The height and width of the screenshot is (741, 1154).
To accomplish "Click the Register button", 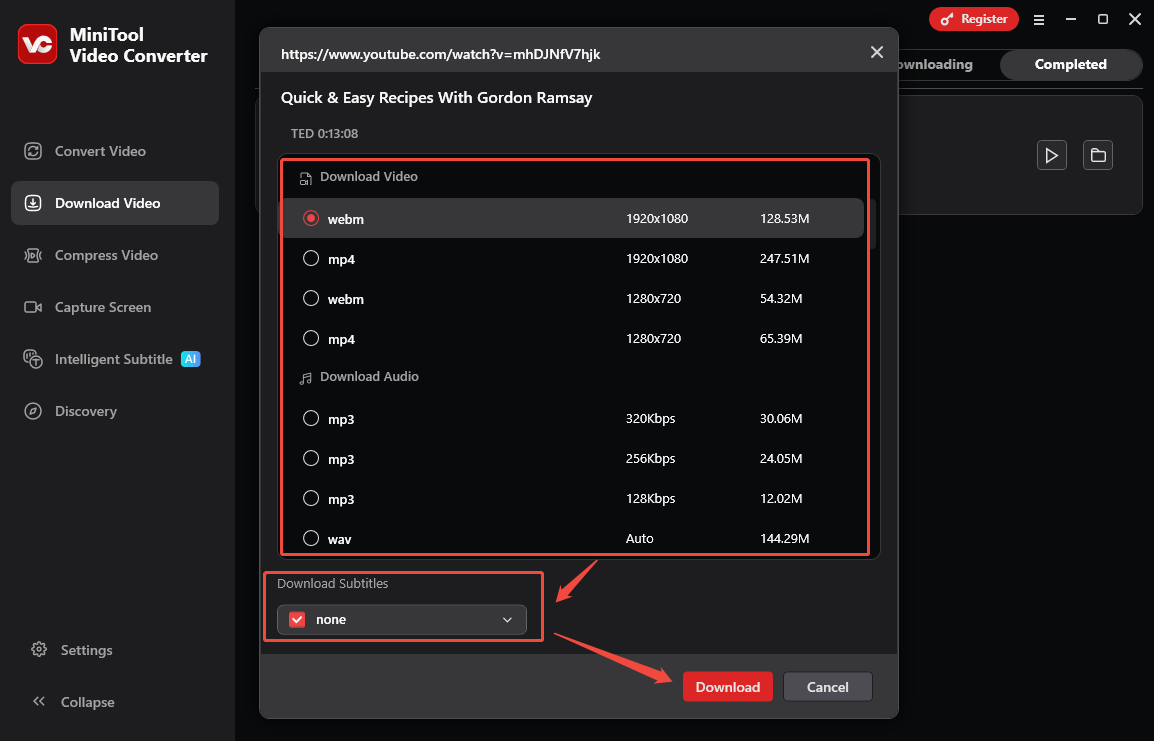I will pyautogui.click(x=973, y=18).
